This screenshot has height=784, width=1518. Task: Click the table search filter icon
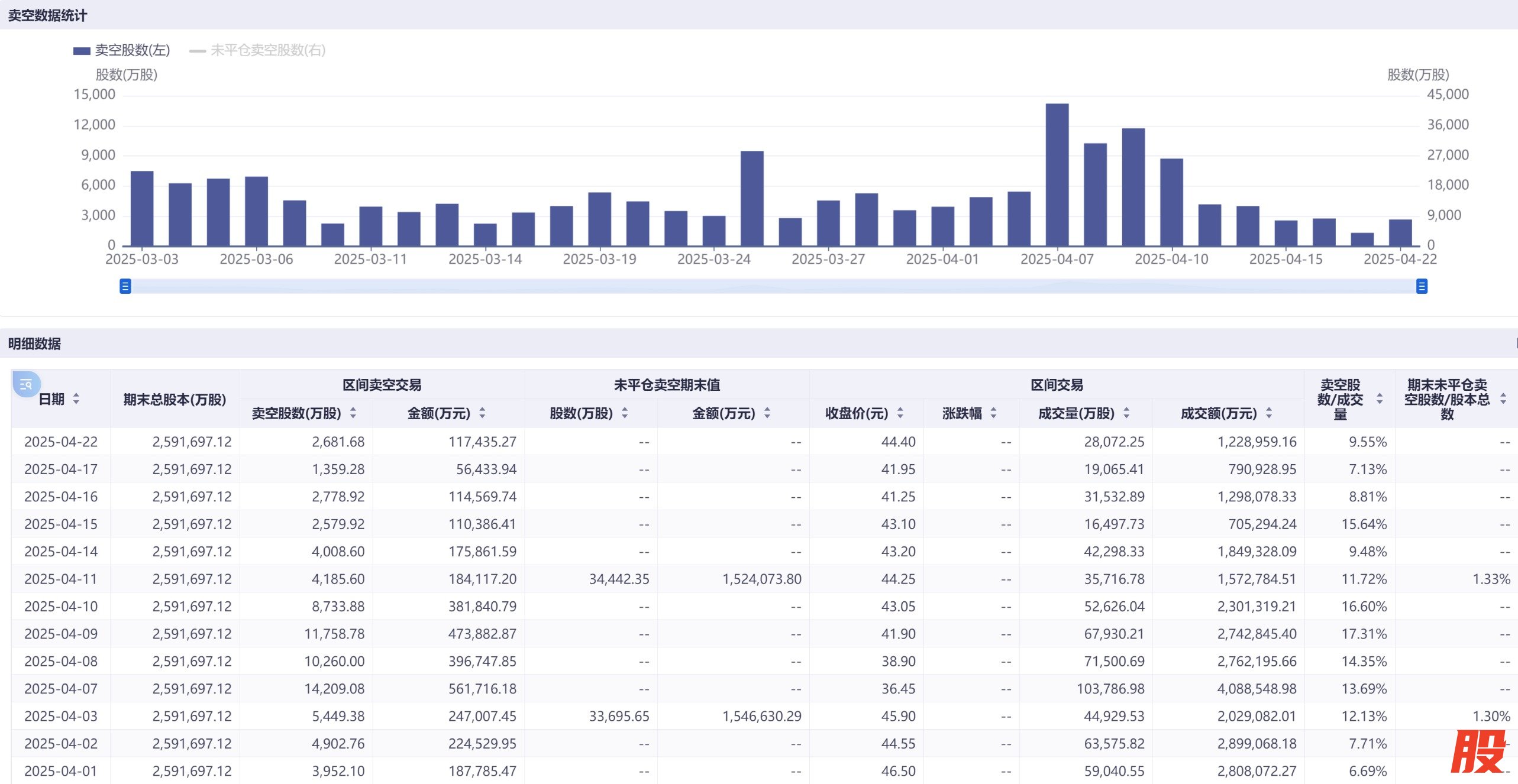[x=25, y=384]
